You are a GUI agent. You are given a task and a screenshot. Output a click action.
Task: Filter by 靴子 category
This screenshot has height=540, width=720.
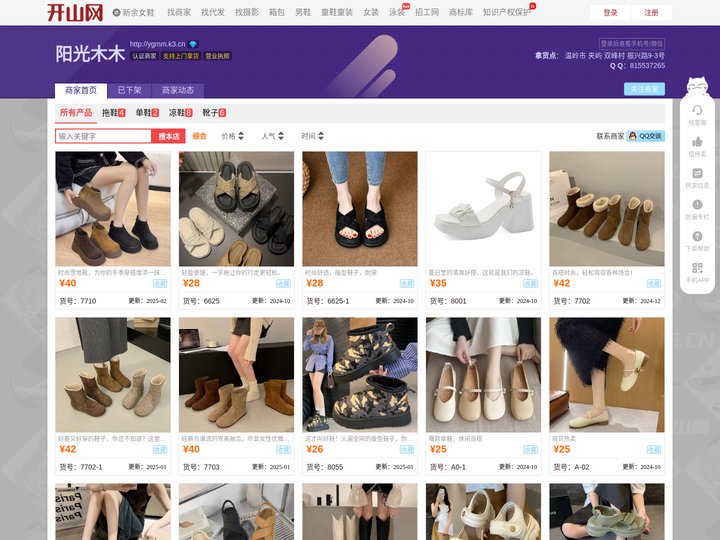[214, 112]
